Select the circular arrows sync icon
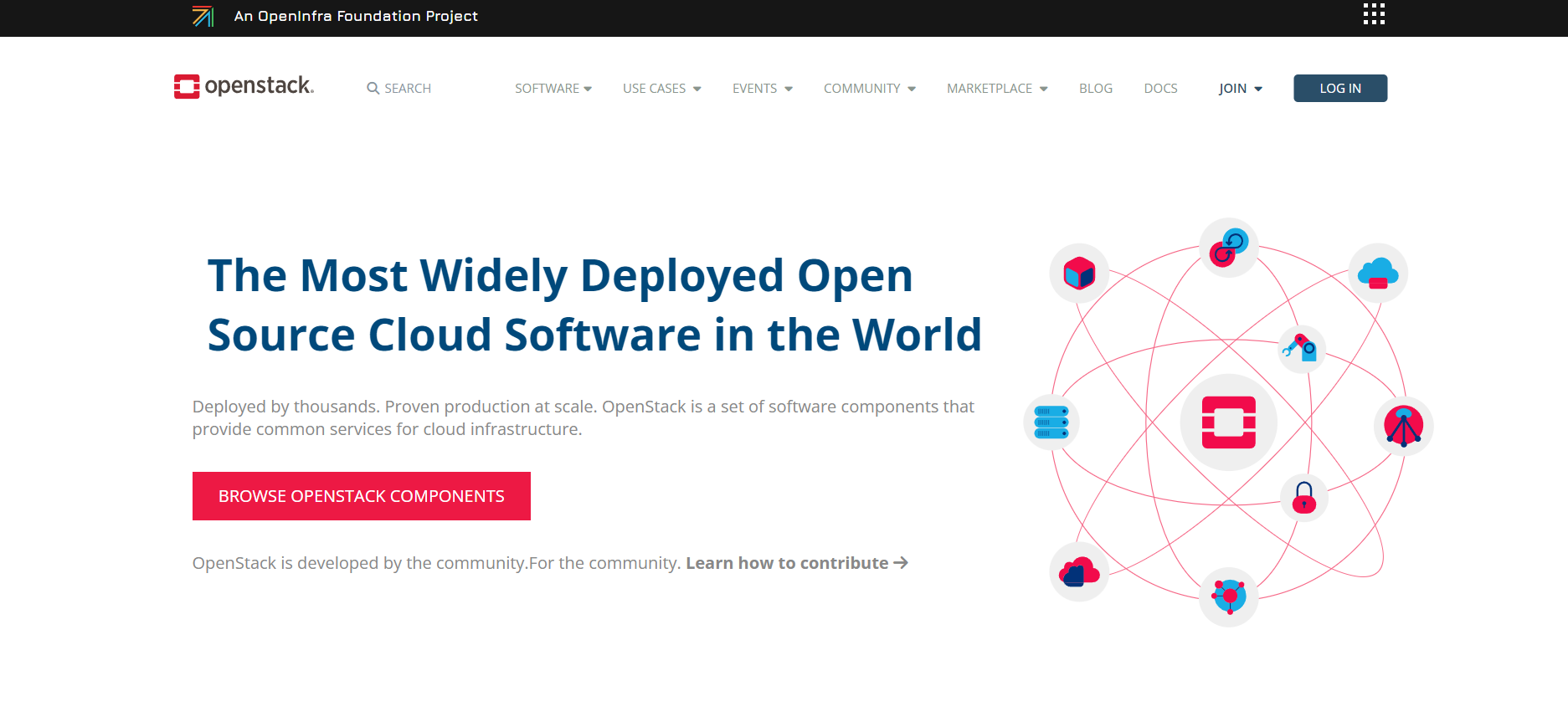Screen dimensions: 1568x727 1228,248
